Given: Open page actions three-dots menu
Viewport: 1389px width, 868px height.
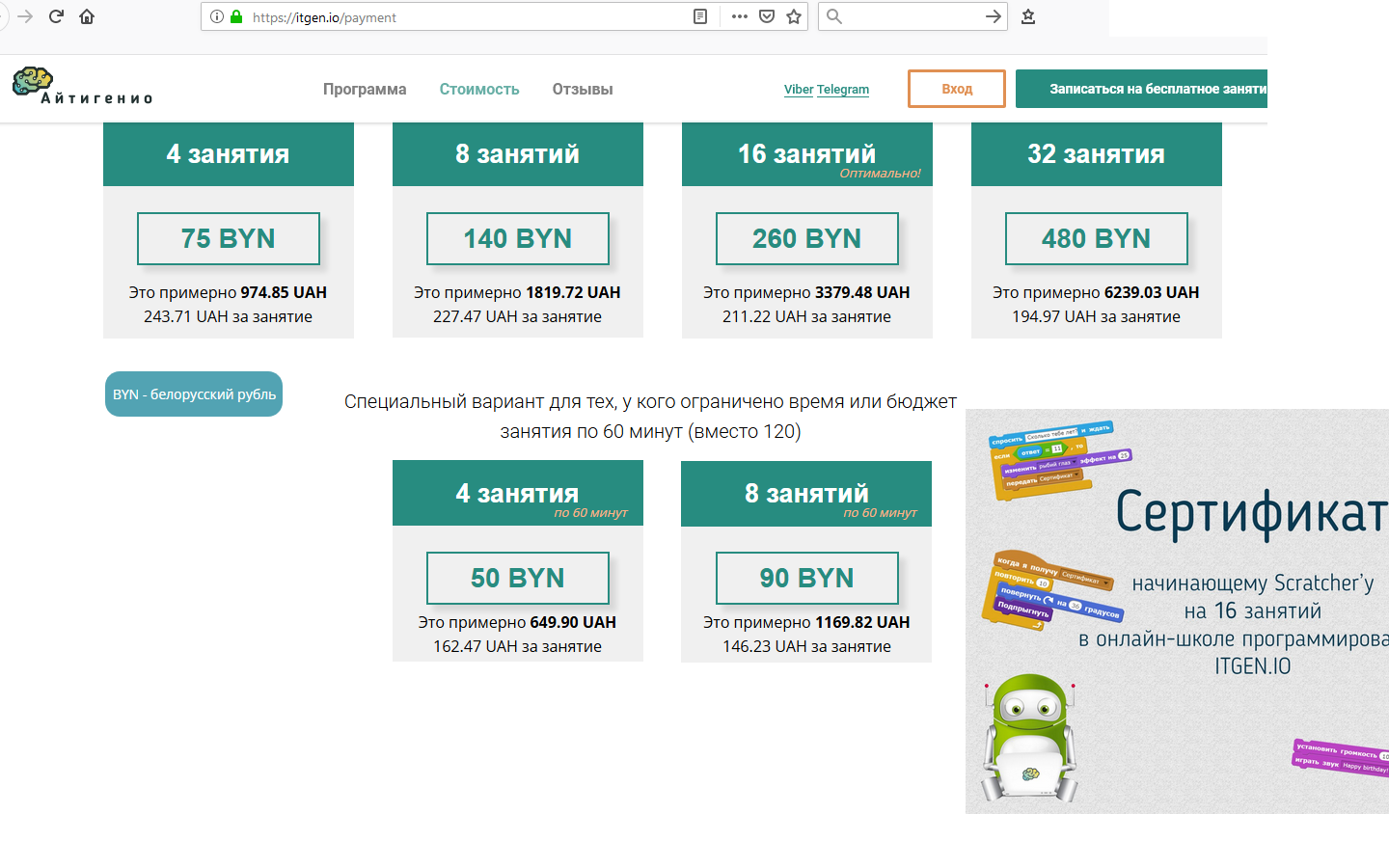Looking at the screenshot, I should (740, 16).
